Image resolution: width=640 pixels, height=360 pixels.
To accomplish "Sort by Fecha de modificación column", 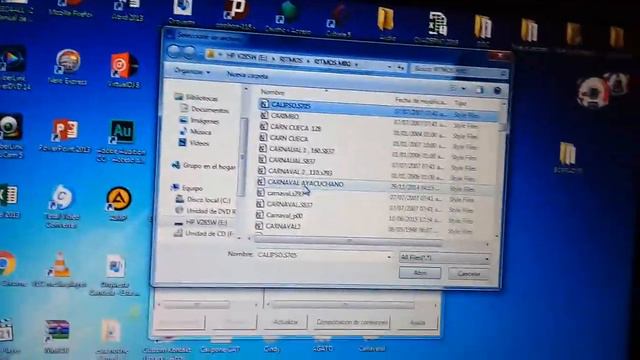I will pos(420,100).
